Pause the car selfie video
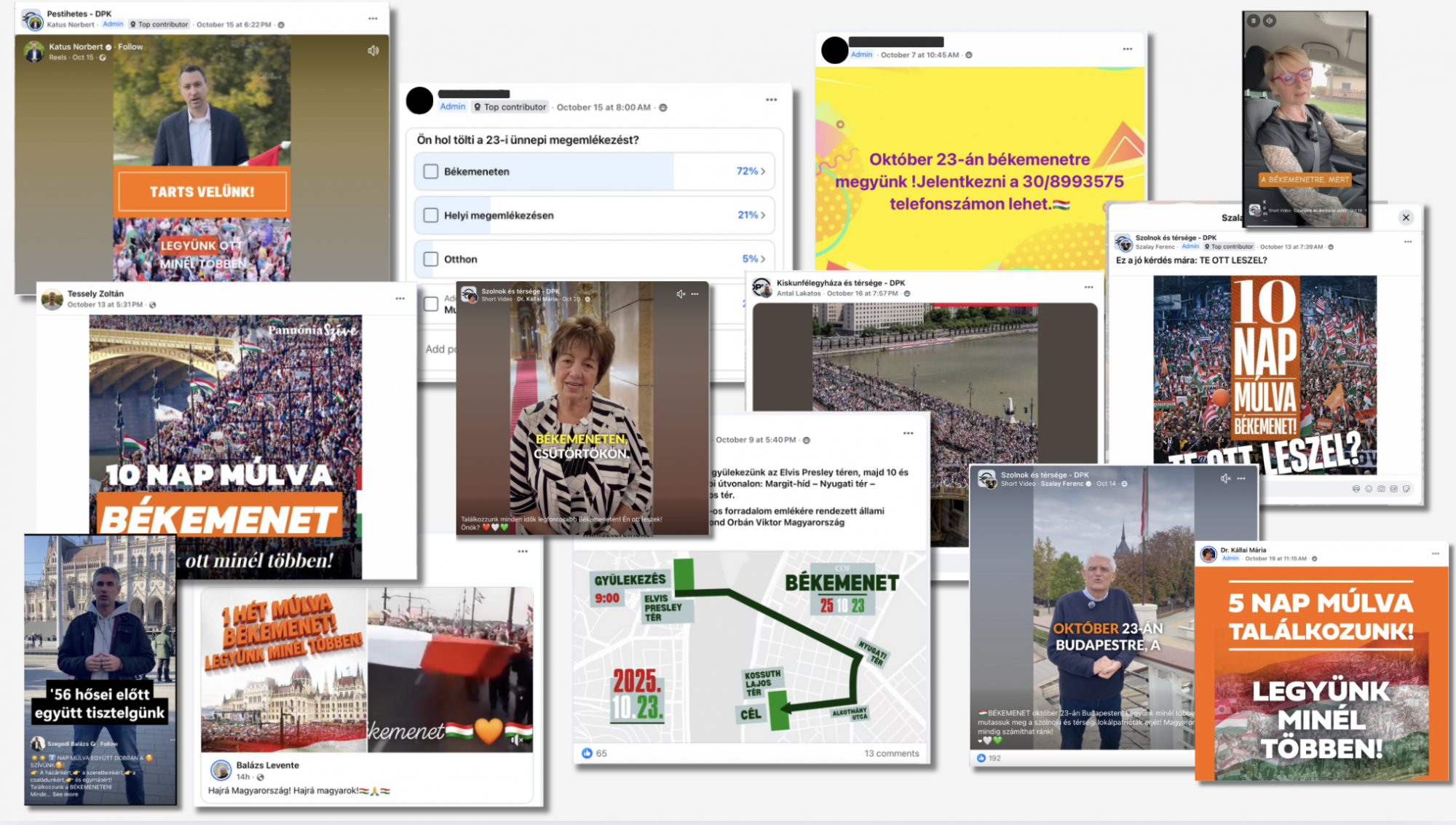Image resolution: width=1456 pixels, height=825 pixels. pyautogui.click(x=1253, y=21)
